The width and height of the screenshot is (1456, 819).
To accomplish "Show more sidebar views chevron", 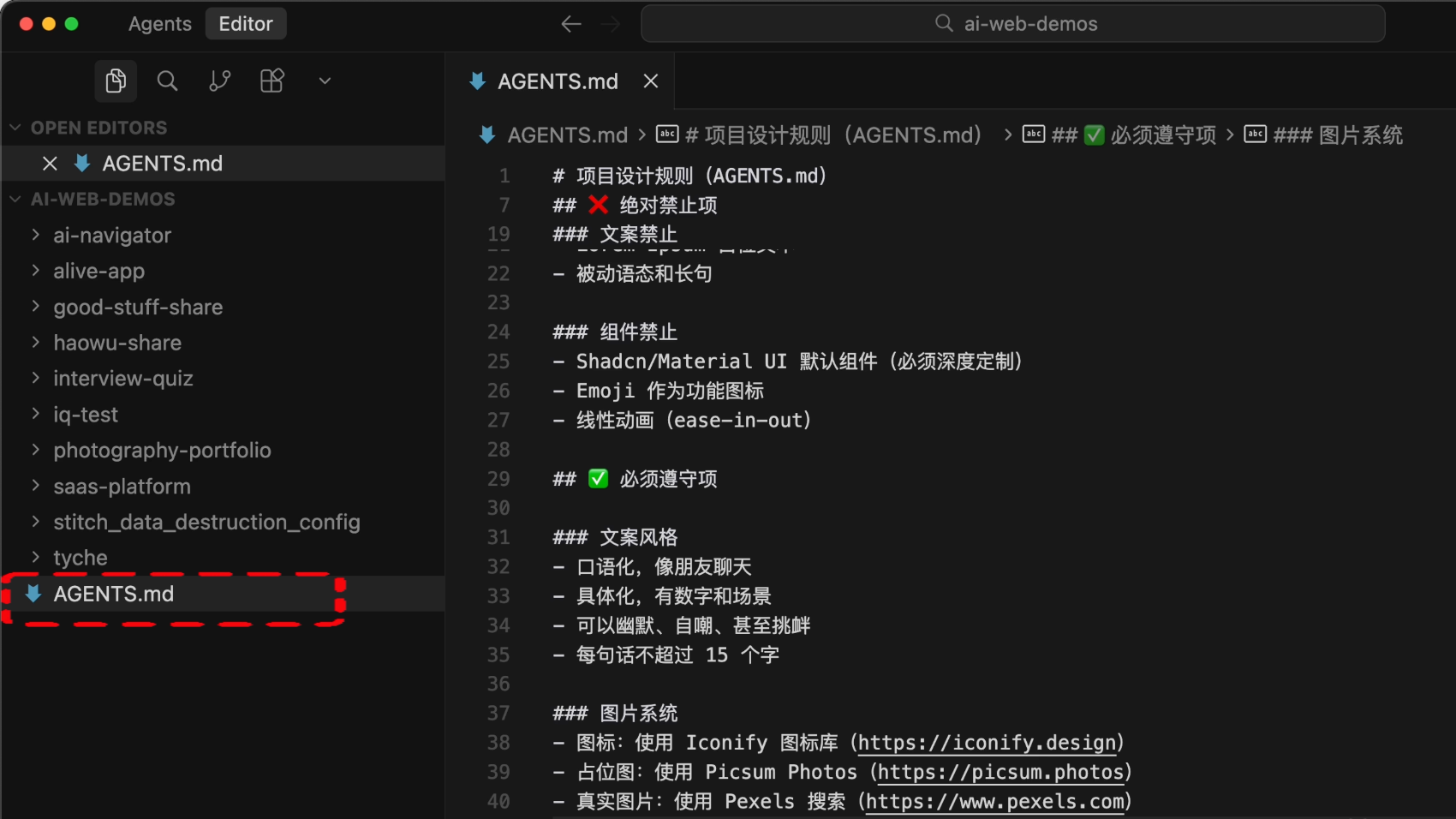I will click(x=325, y=81).
